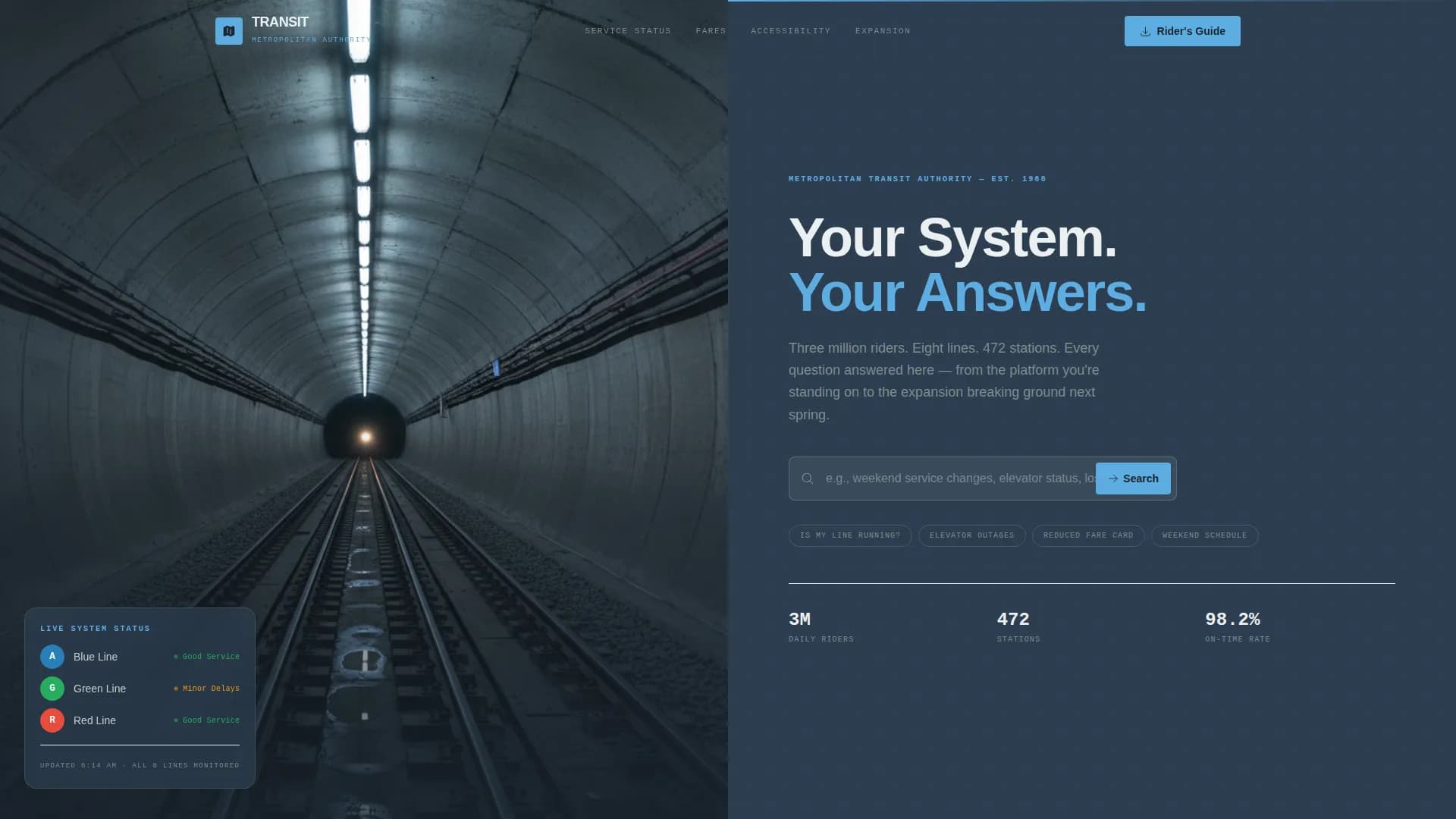This screenshot has width=1456, height=819.
Task: Click the 'Daily Riders' label
Action: [821, 639]
